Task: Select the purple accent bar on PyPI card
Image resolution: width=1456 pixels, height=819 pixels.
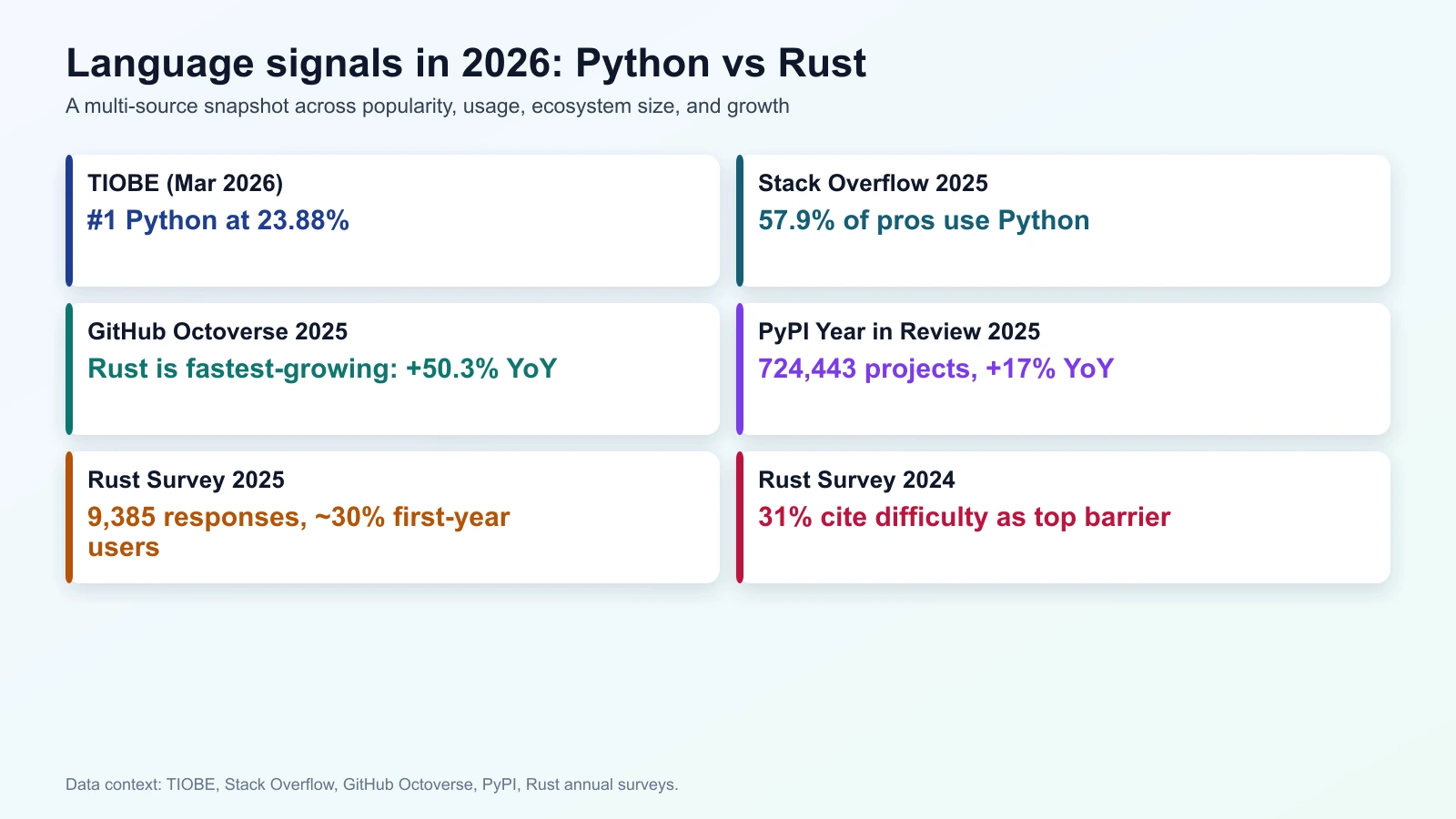Action: [x=742, y=369]
